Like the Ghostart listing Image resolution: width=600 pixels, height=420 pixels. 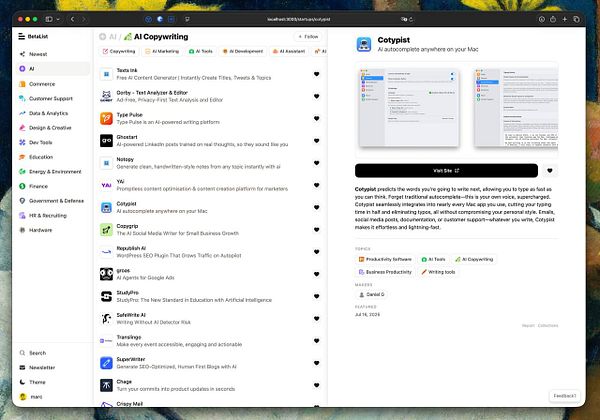316,141
